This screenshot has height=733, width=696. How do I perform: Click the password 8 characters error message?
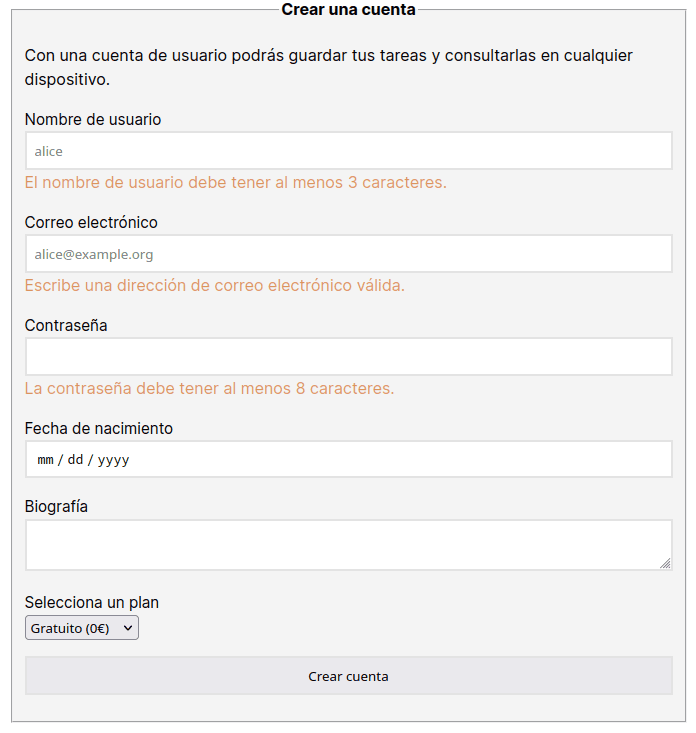point(210,388)
